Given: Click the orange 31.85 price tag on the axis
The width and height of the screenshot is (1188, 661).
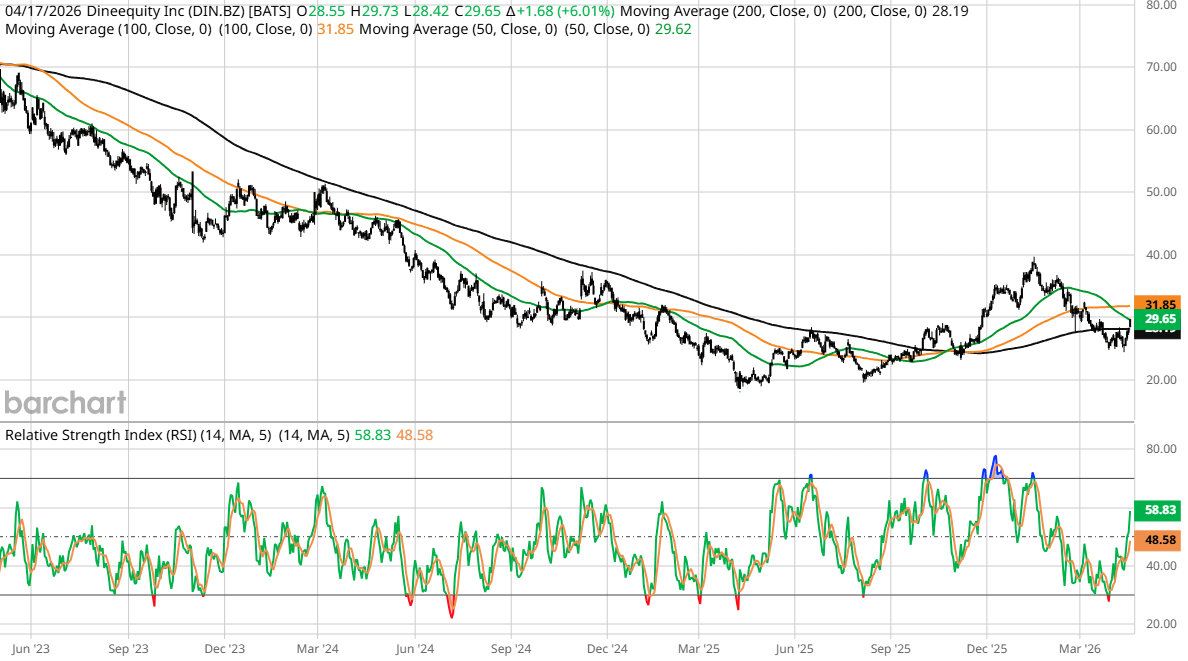Looking at the screenshot, I should point(1158,305).
